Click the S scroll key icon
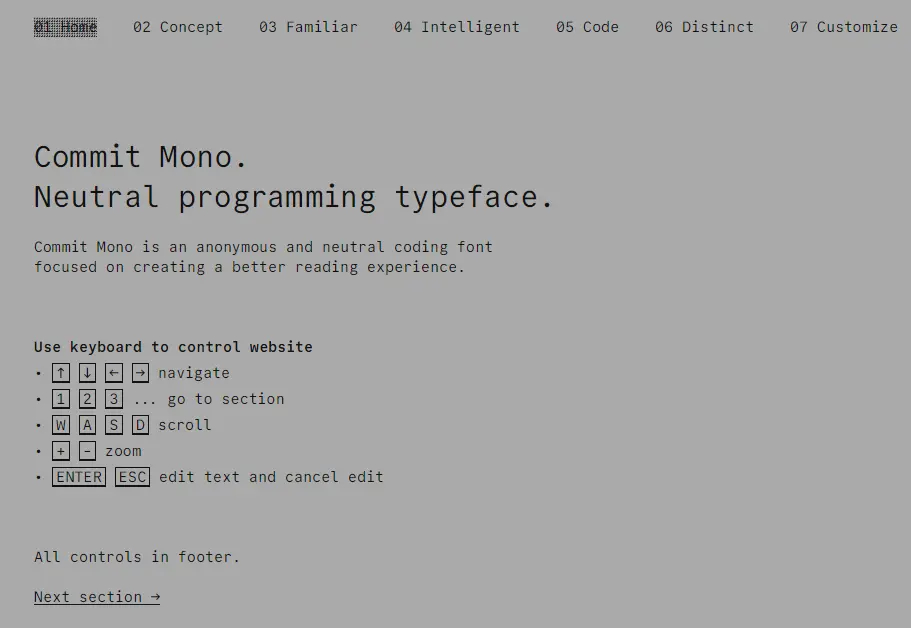 pyautogui.click(x=114, y=424)
